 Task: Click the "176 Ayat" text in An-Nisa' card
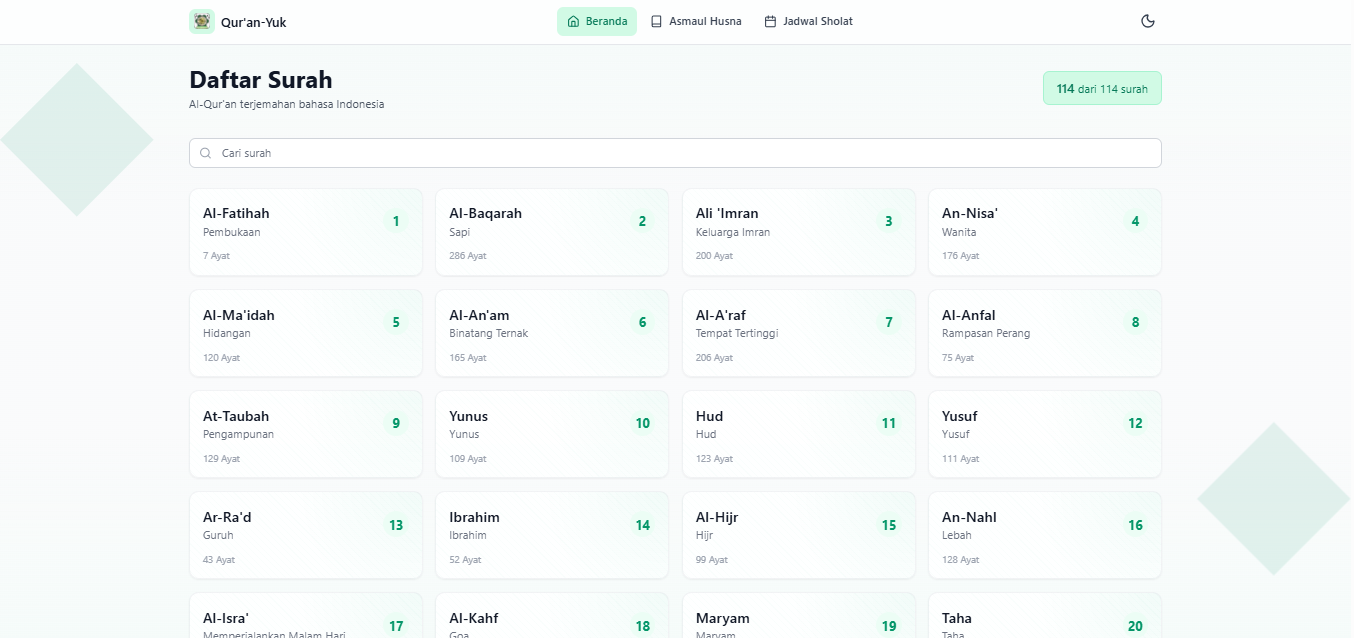[960, 256]
